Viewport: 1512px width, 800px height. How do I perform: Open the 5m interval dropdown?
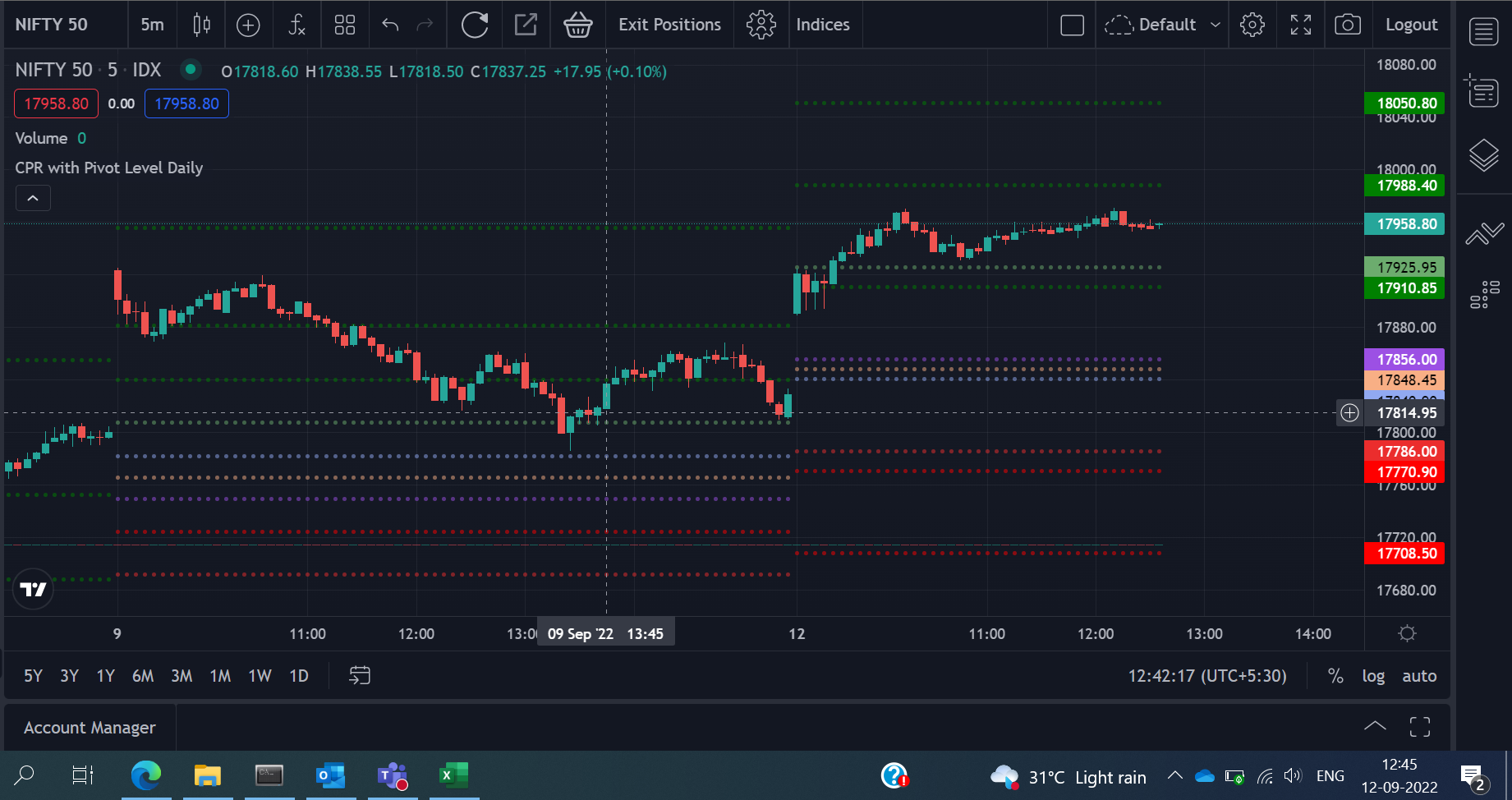pos(152,25)
